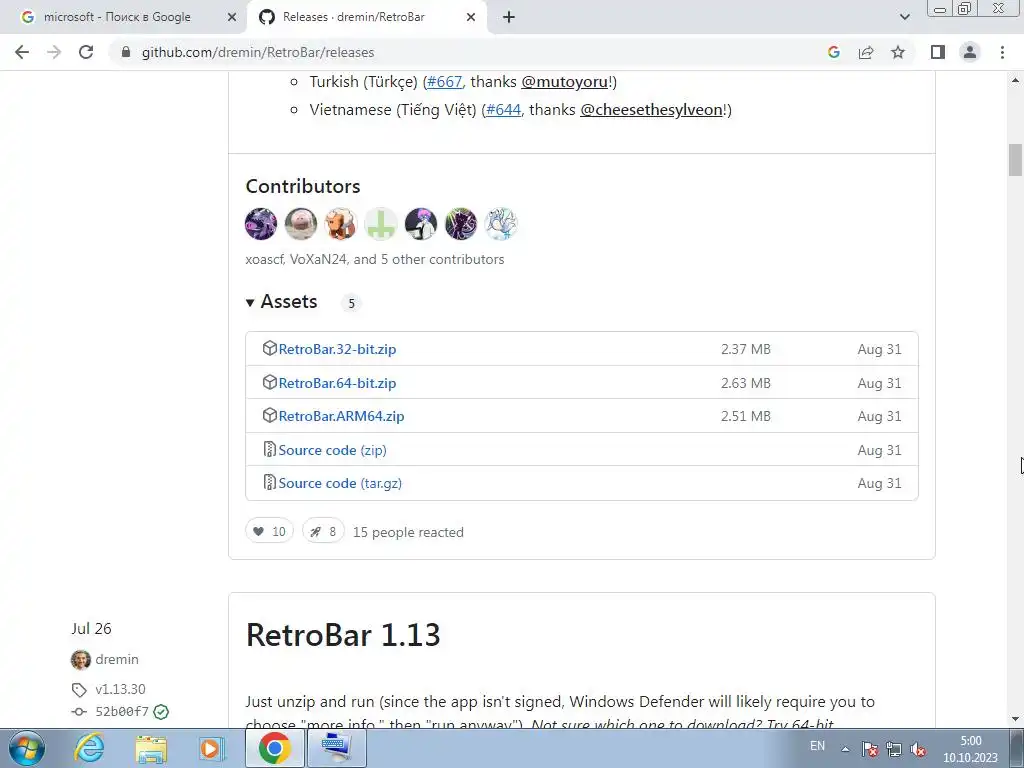This screenshot has height=768, width=1024.
Task: Open Windows Media Player from taskbar
Action: tap(212, 748)
